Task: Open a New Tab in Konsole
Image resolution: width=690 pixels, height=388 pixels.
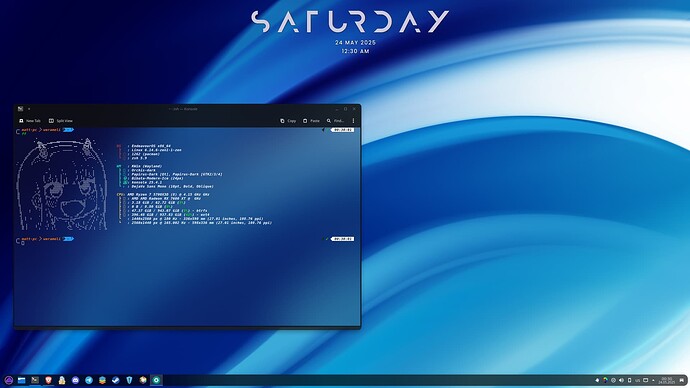Action: (29, 121)
